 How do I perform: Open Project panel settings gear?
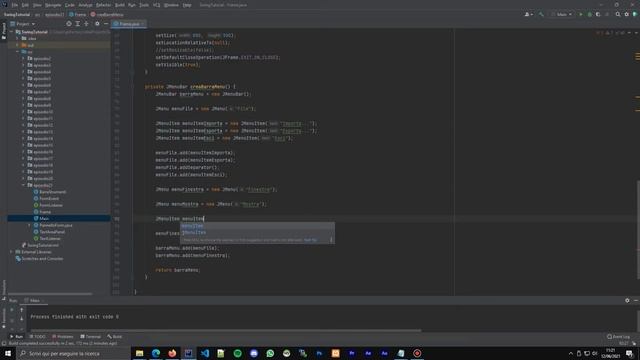97,24
